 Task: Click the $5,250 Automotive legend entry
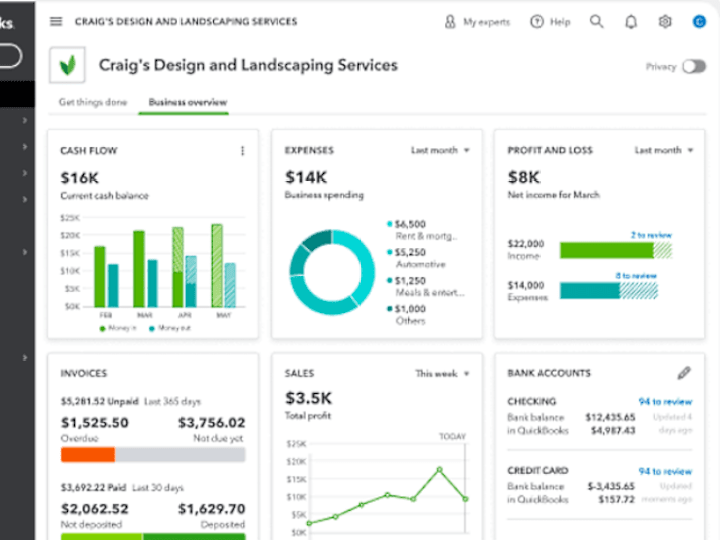point(416,258)
